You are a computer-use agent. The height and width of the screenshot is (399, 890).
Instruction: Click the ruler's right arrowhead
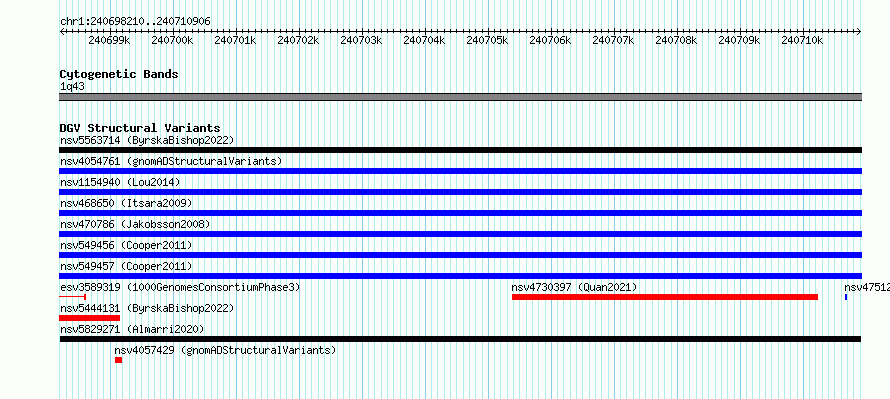859,32
